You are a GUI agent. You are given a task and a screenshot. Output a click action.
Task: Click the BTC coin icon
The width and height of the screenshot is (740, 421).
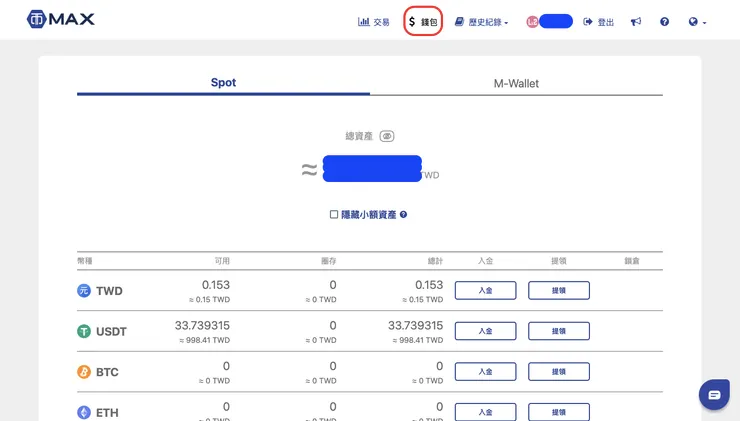tap(84, 372)
